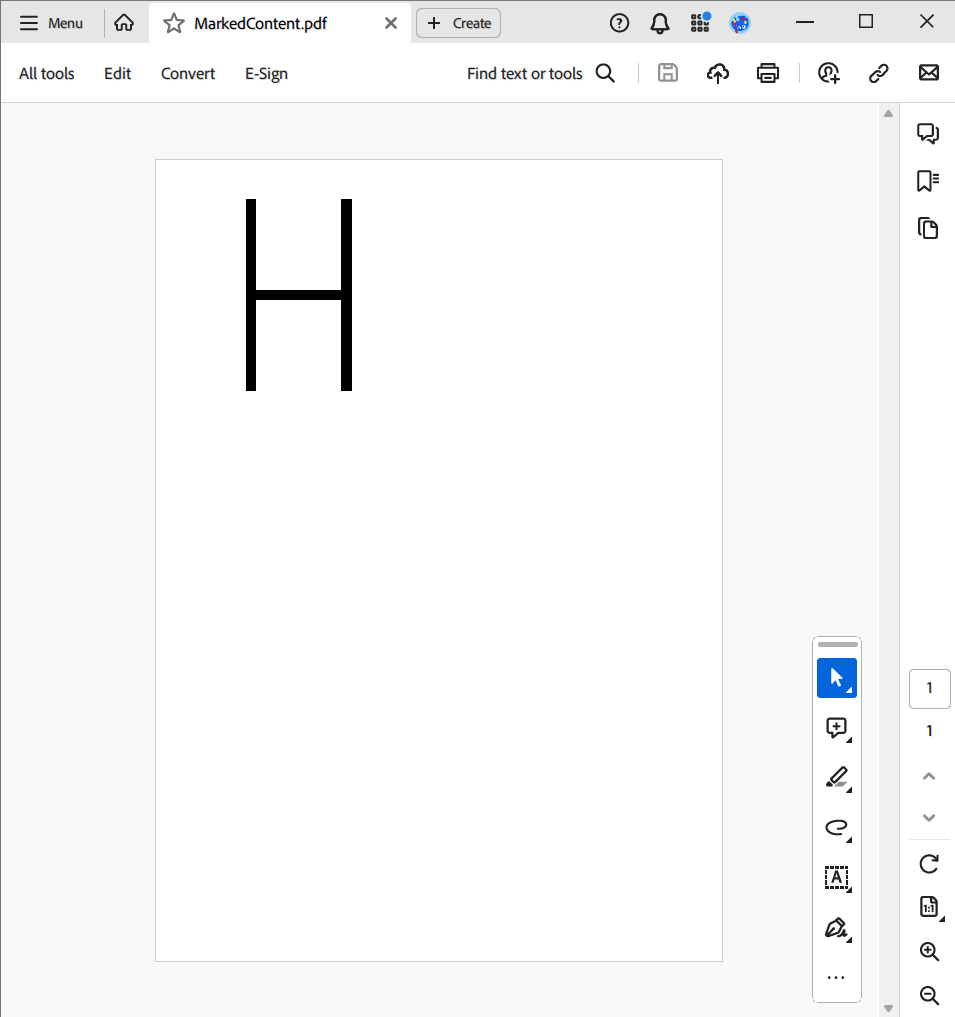
Task: Open the Fill & Sign tool
Action: coord(836,928)
